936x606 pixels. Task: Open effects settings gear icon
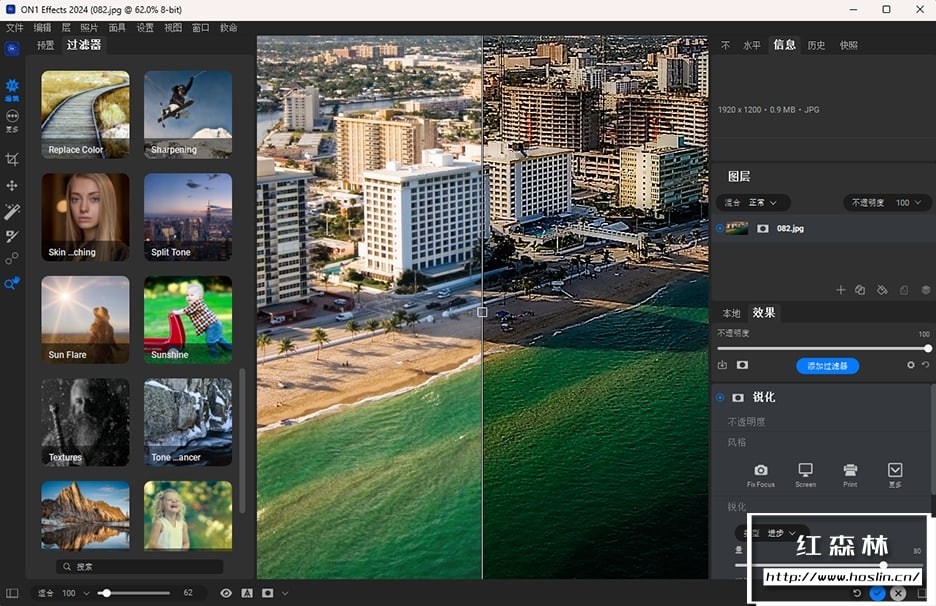910,365
